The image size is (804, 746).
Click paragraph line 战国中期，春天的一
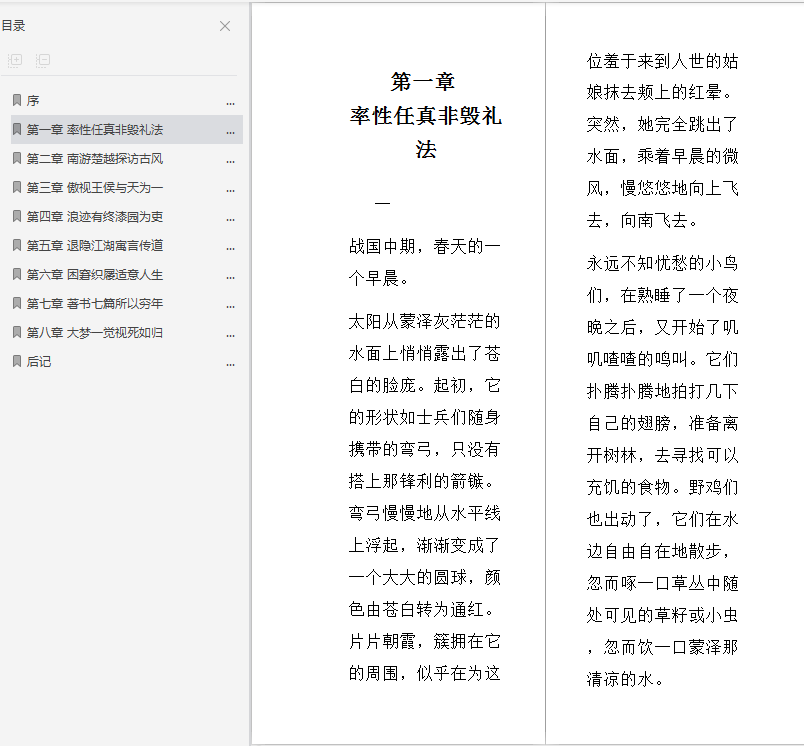(x=425, y=247)
